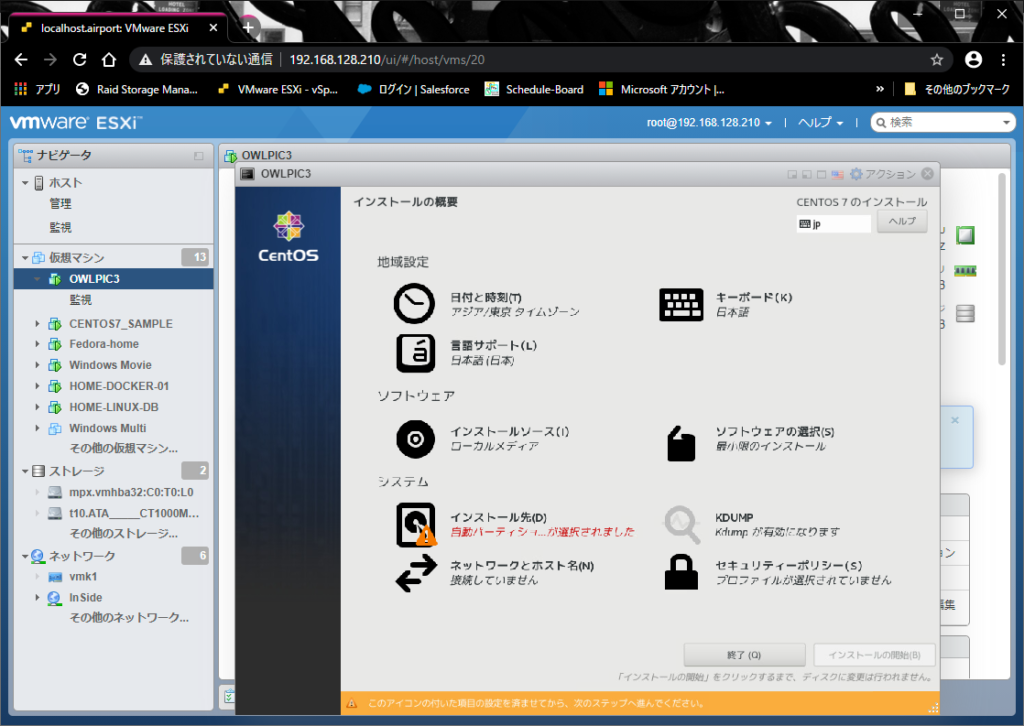1024x726 pixels.
Task: Open the KDUMP magnifier icon
Action: [x=682, y=524]
